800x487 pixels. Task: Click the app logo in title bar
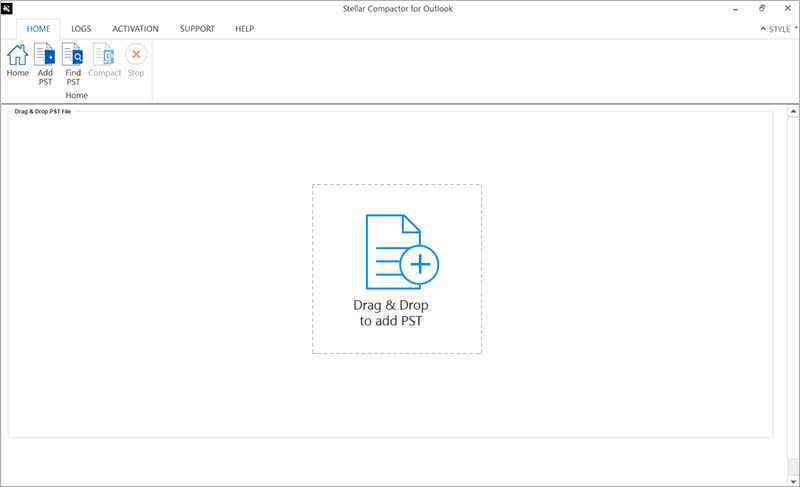[7, 8]
